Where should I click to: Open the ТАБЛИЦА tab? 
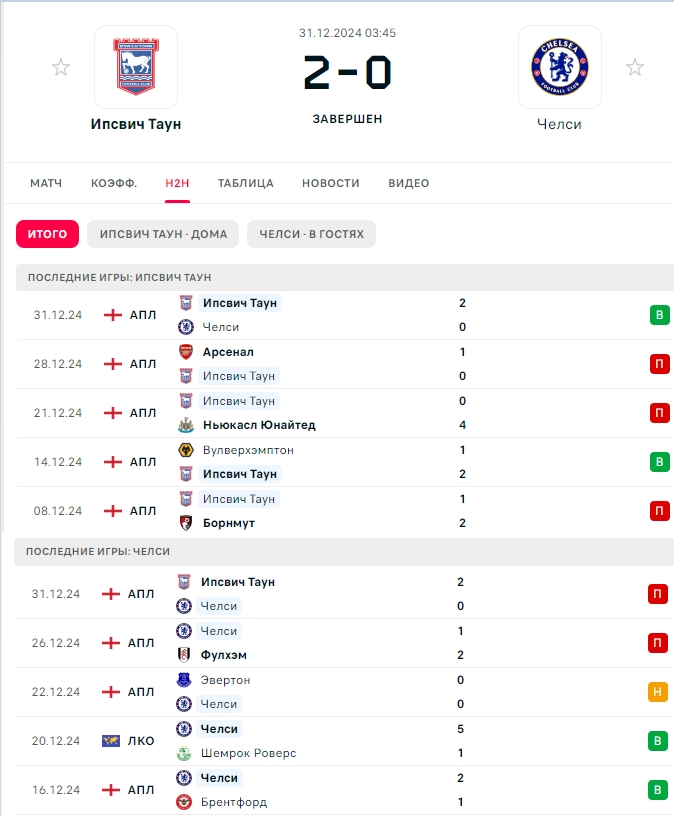(x=246, y=183)
